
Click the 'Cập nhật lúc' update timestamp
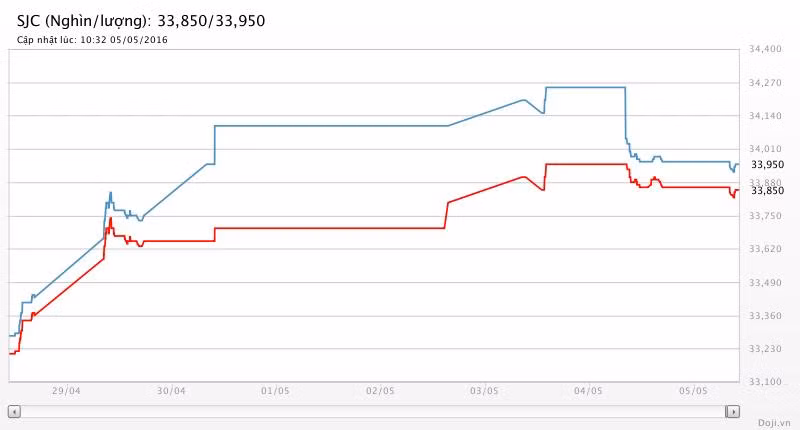pyautogui.click(x=92, y=40)
